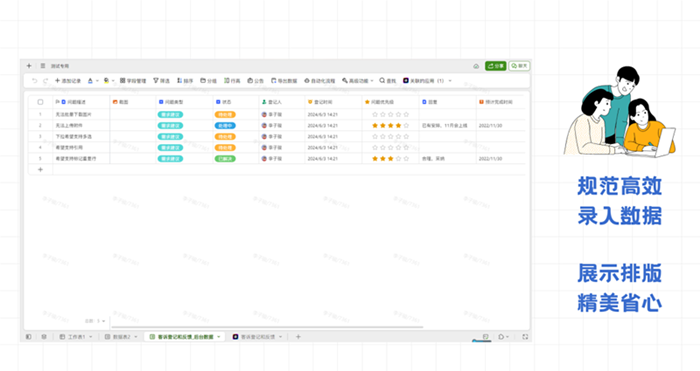The width and height of the screenshot is (700, 371).
Task: Click the 查找 search tool
Action: [x=388, y=81]
